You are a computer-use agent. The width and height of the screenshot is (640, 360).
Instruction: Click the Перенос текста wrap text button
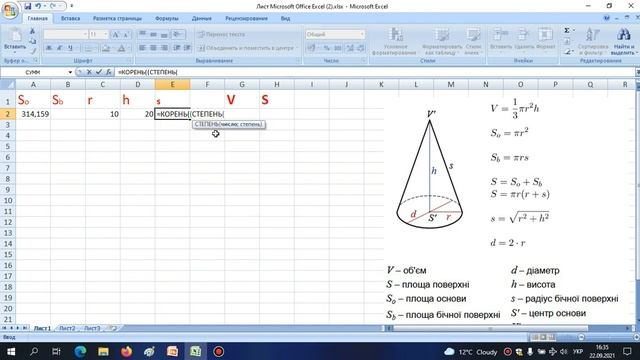[x=222, y=35]
